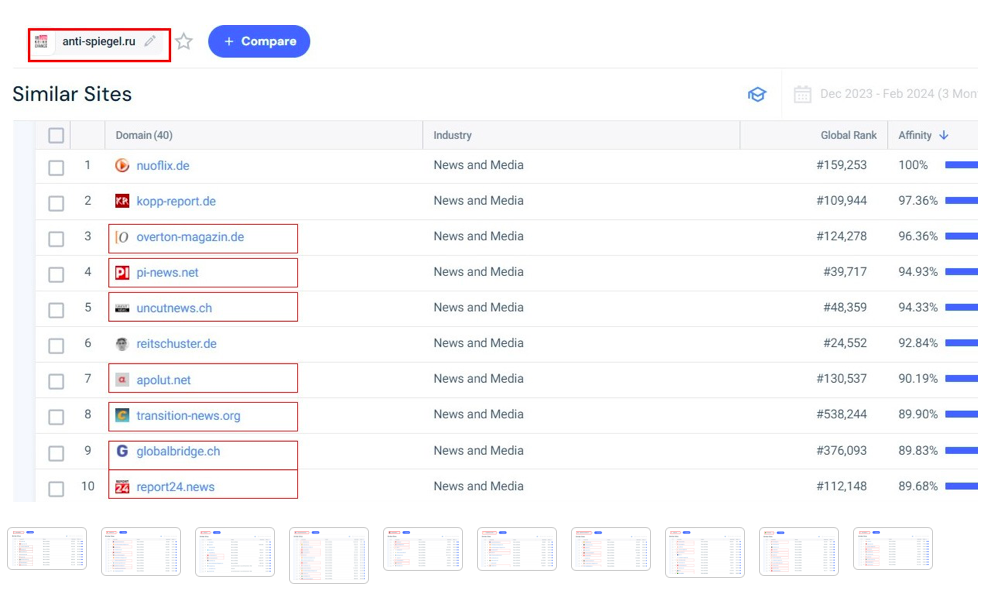Visit the transition-news.org domain link

point(188,416)
